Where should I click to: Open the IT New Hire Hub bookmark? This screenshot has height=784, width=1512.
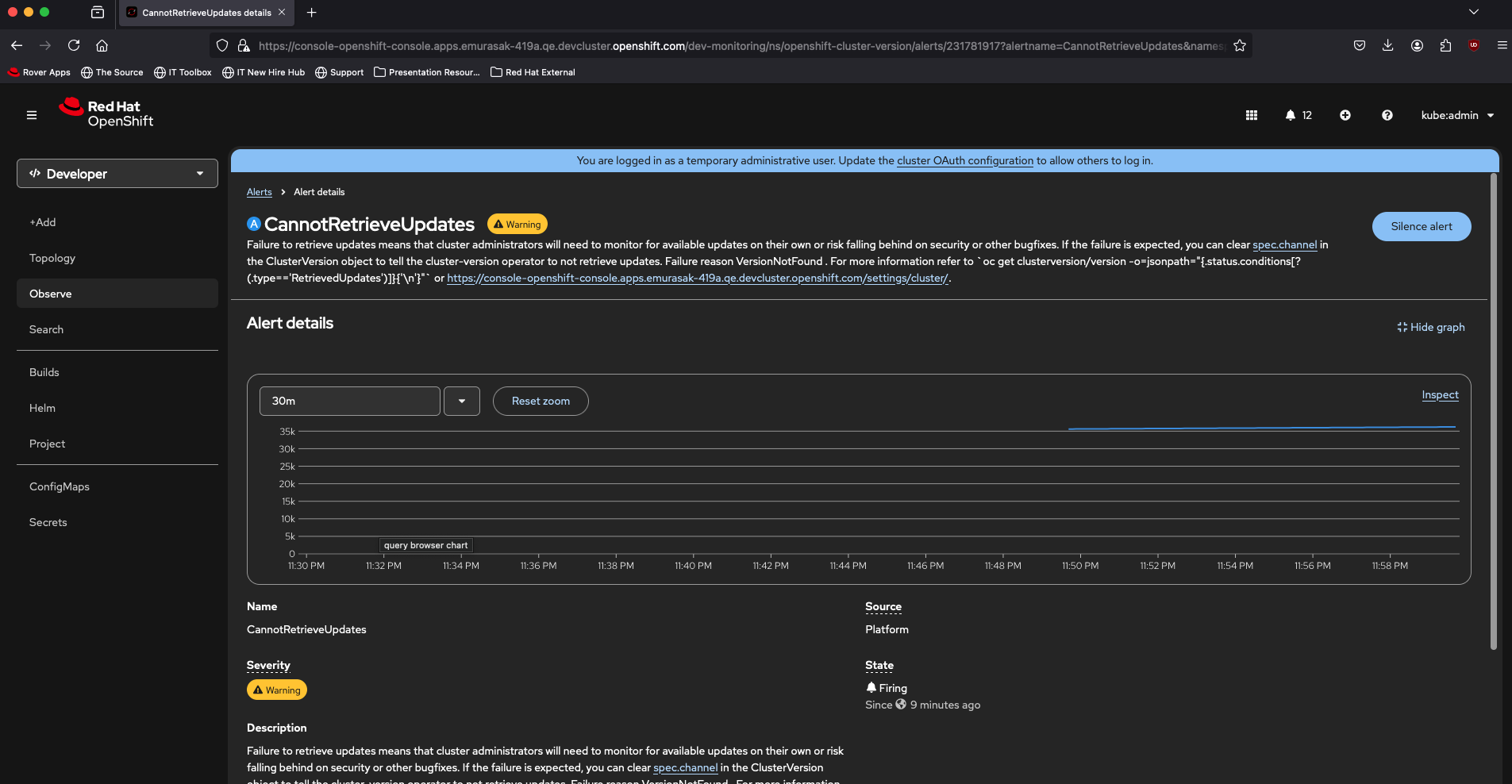pos(264,72)
